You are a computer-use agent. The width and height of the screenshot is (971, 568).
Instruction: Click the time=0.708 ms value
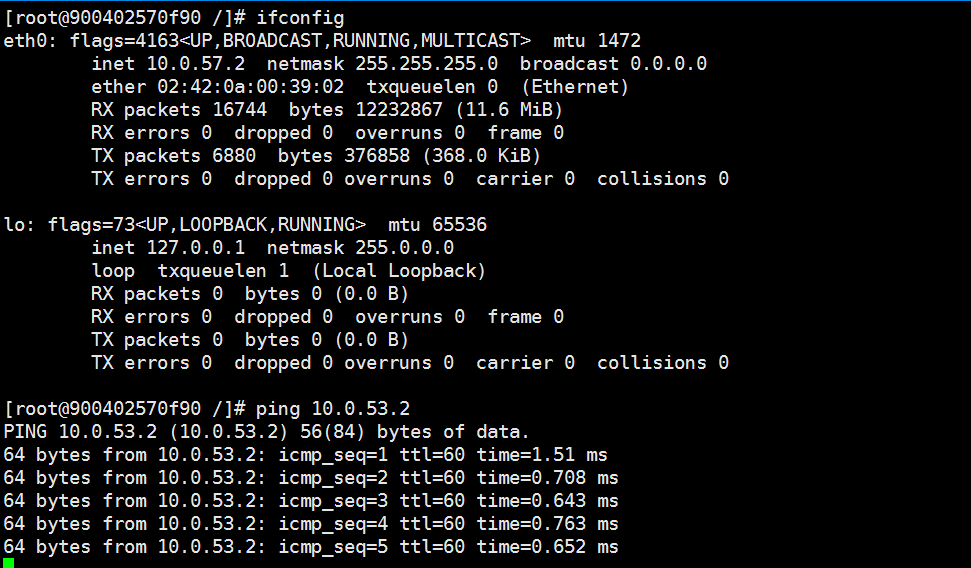pyautogui.click(x=547, y=478)
